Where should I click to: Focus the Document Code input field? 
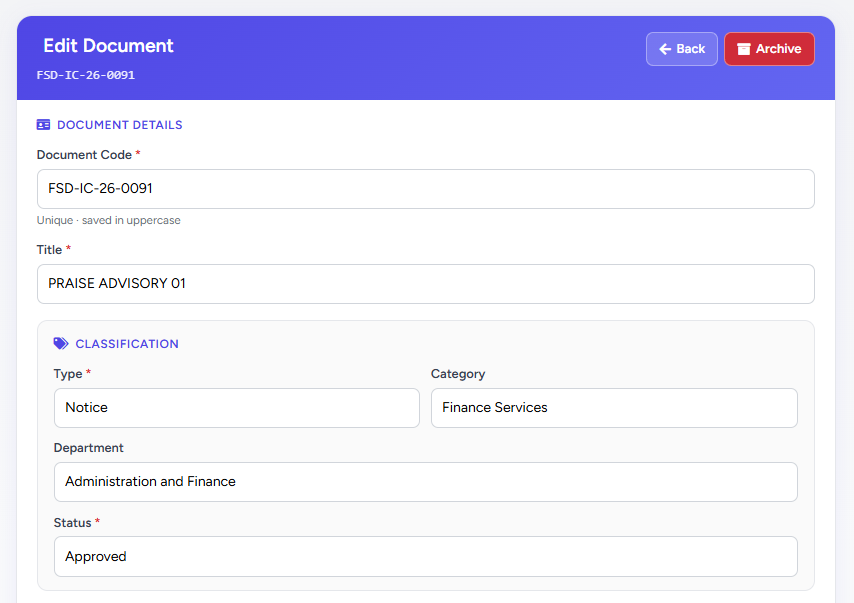[x=425, y=189]
